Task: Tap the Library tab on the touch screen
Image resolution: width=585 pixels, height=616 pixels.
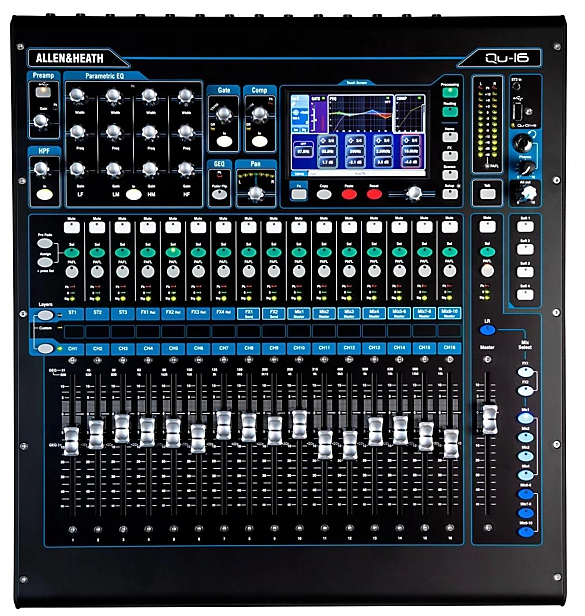Action: tap(299, 173)
